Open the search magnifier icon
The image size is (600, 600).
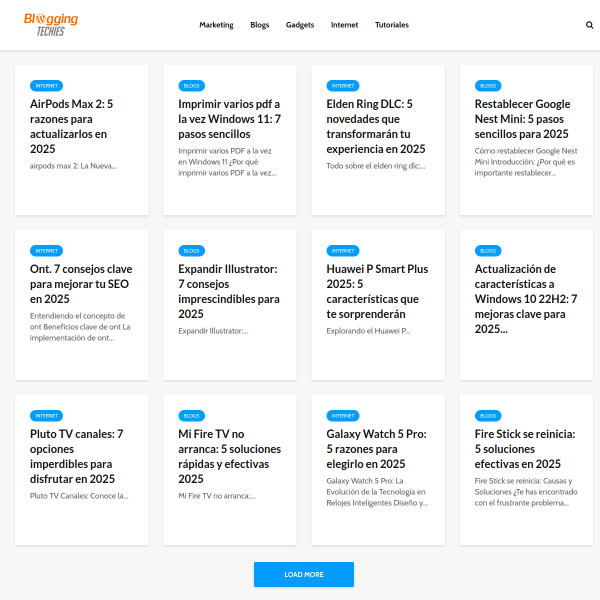tap(589, 25)
